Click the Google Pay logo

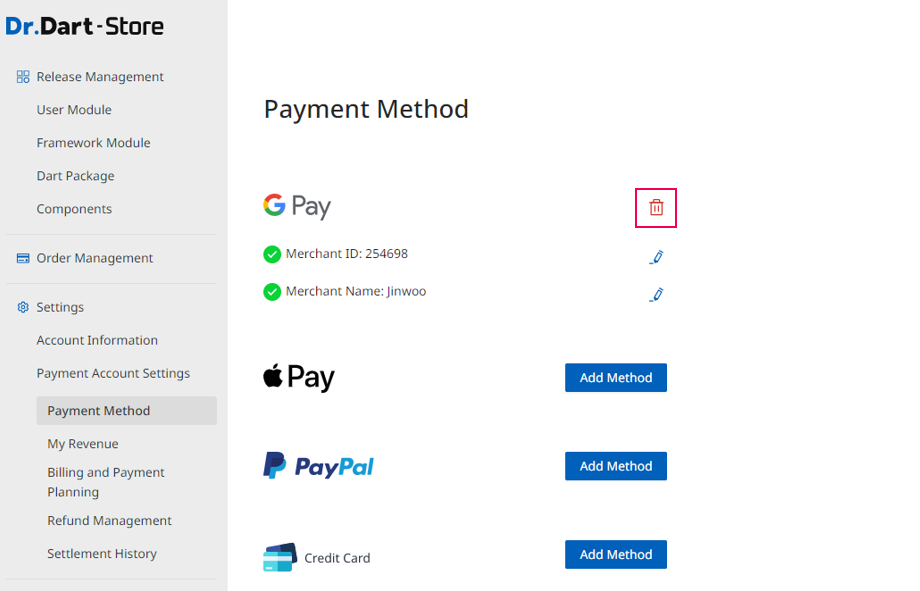pos(297,206)
